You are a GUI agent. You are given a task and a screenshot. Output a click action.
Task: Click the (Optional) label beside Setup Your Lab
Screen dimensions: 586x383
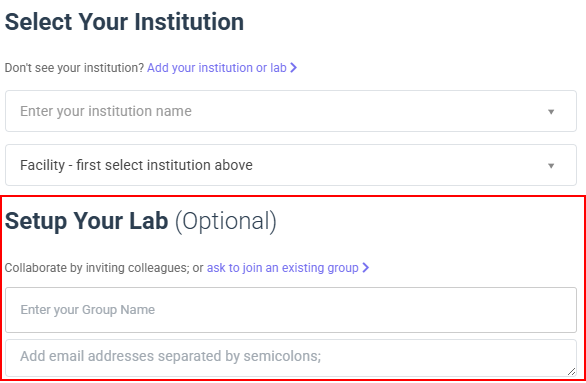click(x=226, y=221)
